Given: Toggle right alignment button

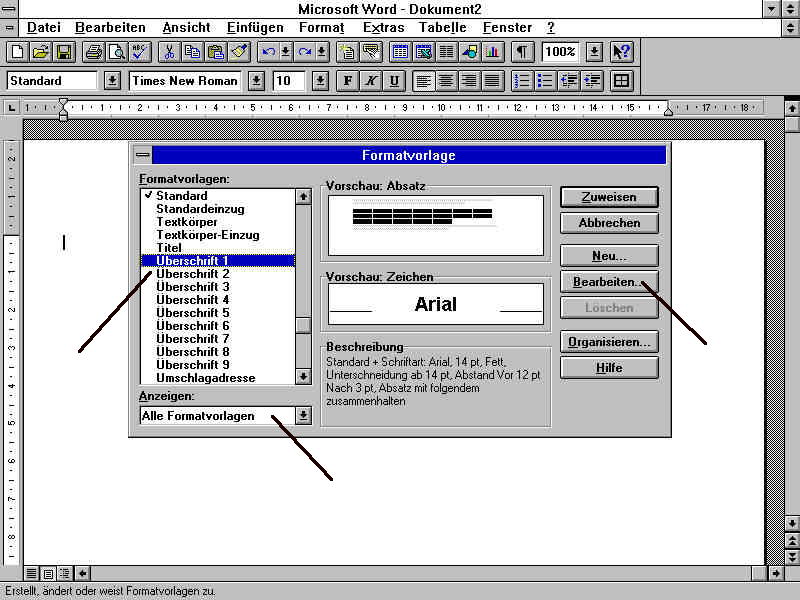Looking at the screenshot, I should [469, 81].
